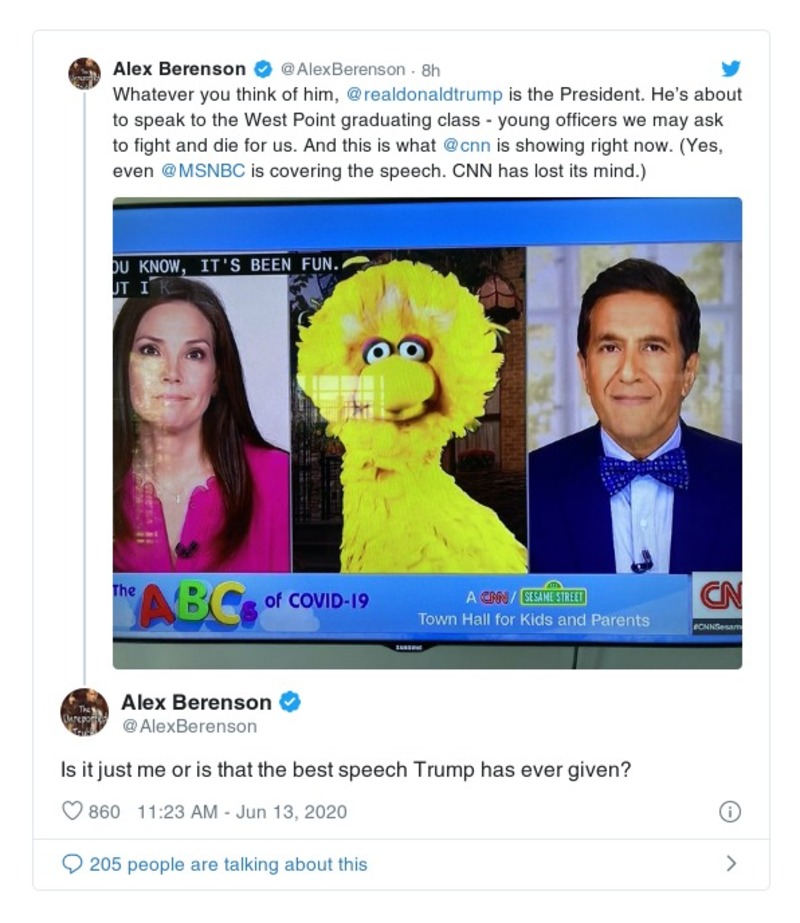Click the verified checkmark on the quoted tweet
Image resolution: width=800 pixels, height=923 pixels.
pyautogui.click(x=291, y=702)
